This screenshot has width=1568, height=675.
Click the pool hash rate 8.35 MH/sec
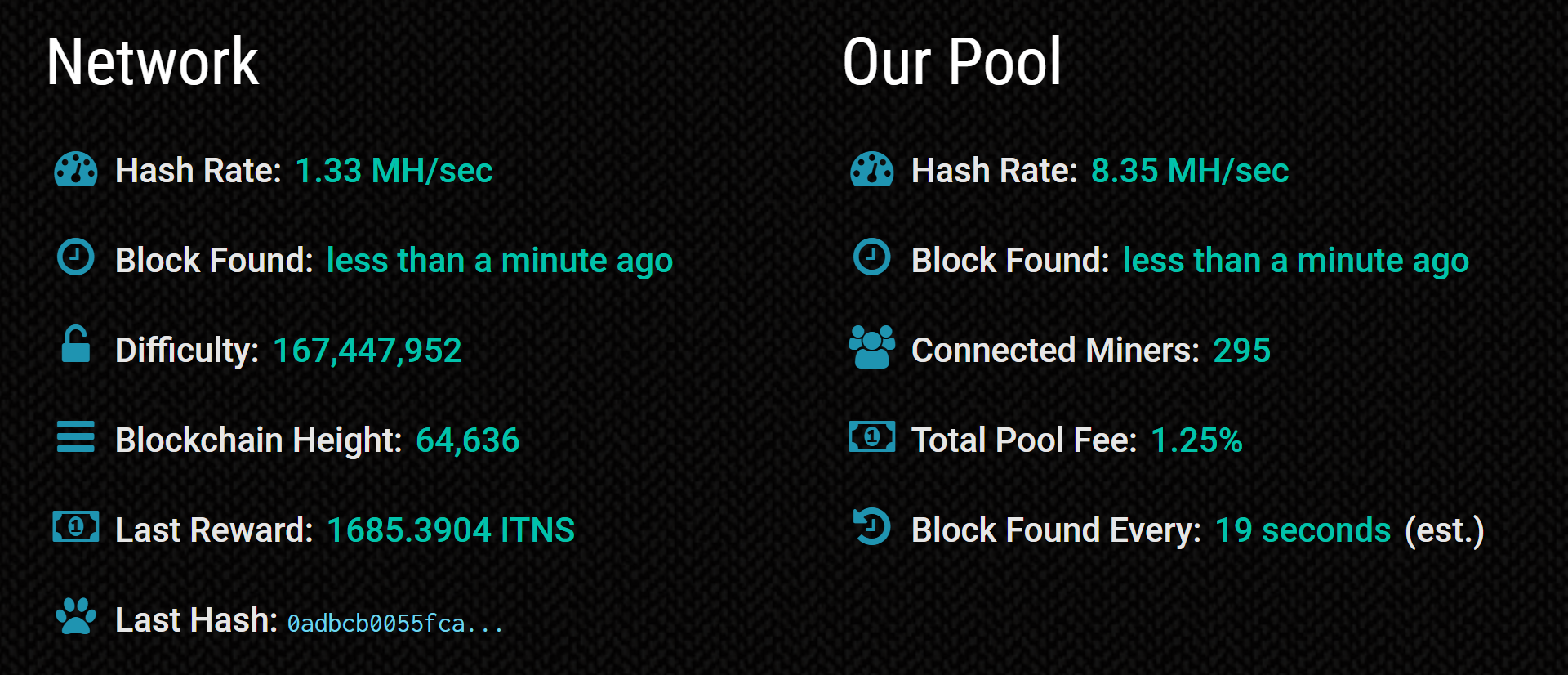click(x=1190, y=171)
